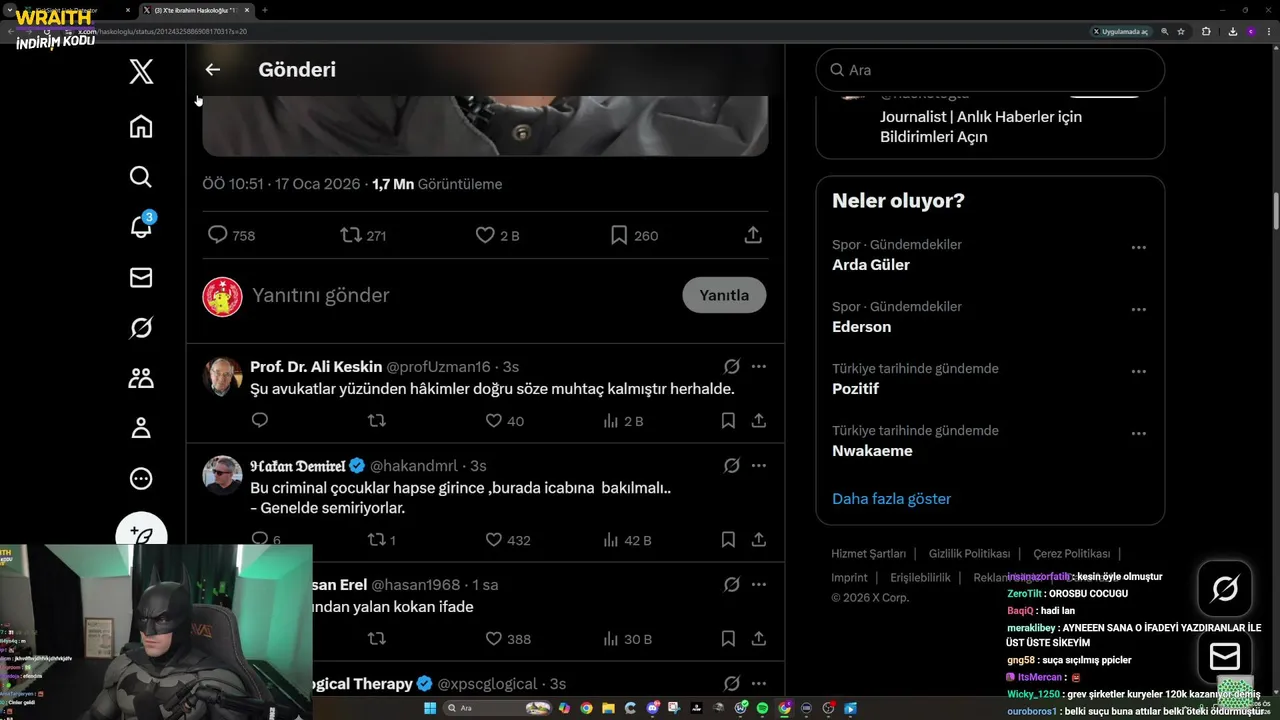This screenshot has height=720, width=1280.
Task: Open Spotify from the taskbar
Action: coord(762,708)
